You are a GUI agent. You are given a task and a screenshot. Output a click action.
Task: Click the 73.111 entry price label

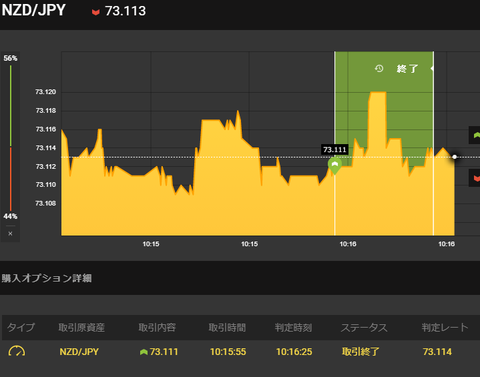(x=335, y=150)
